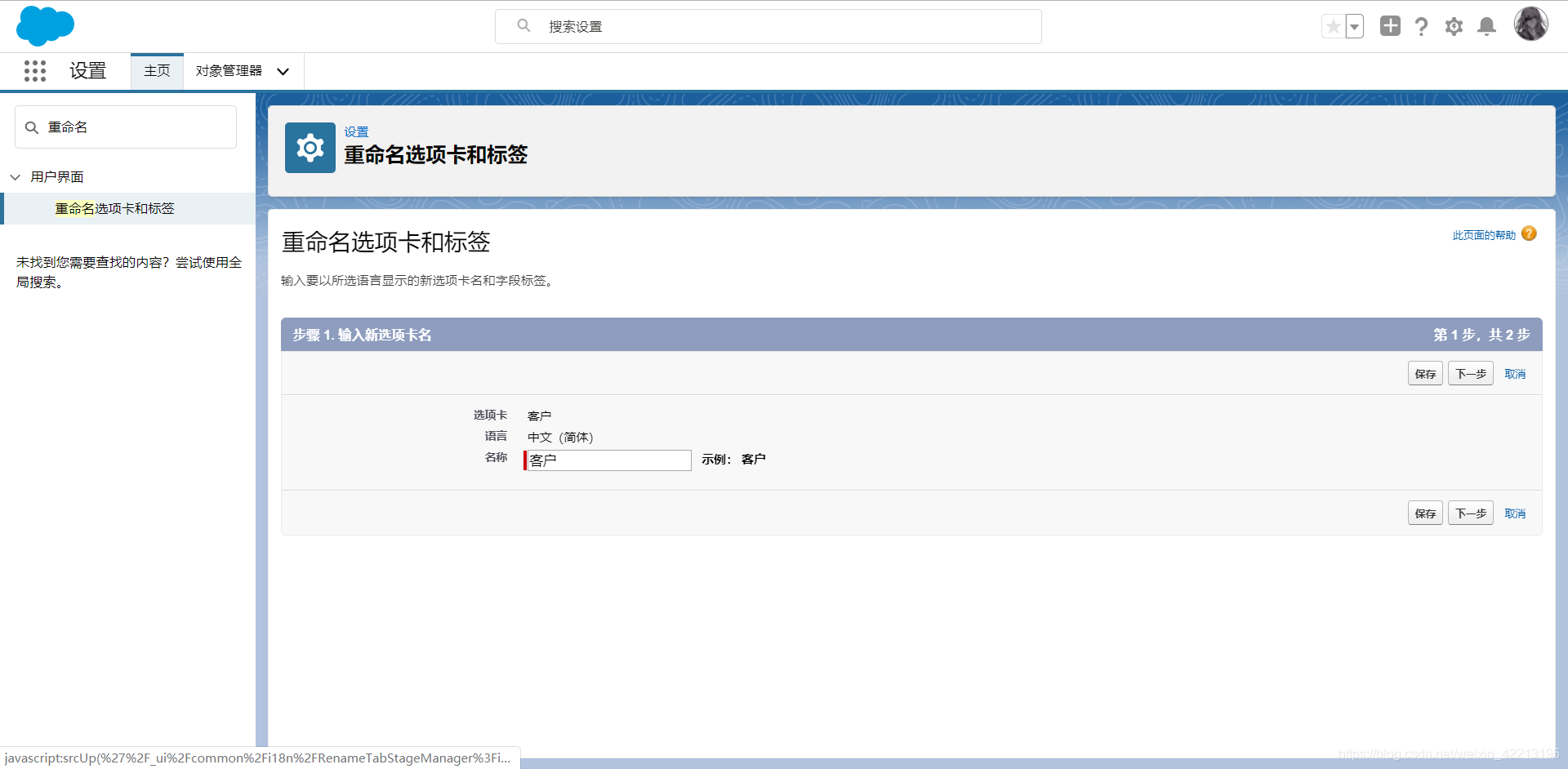Click the bottom 下一步 button
1568x769 pixels.
1471,513
